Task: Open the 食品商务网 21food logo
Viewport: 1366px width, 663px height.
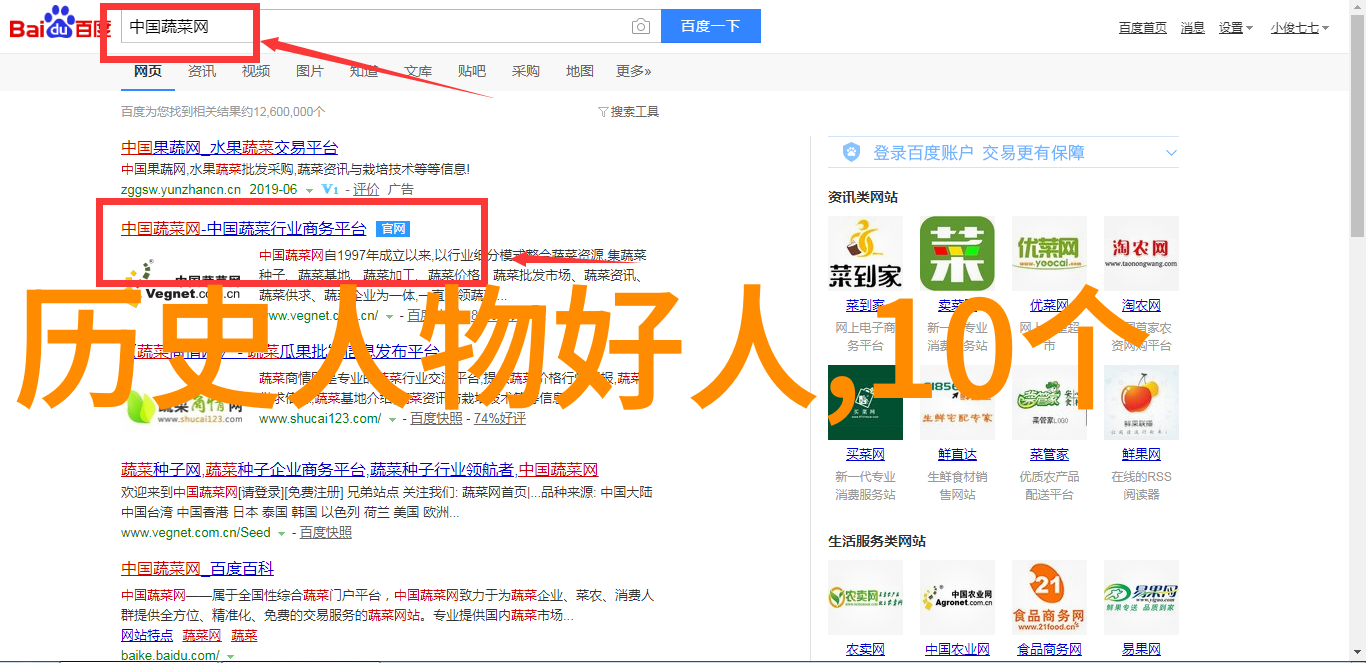Action: [1049, 597]
